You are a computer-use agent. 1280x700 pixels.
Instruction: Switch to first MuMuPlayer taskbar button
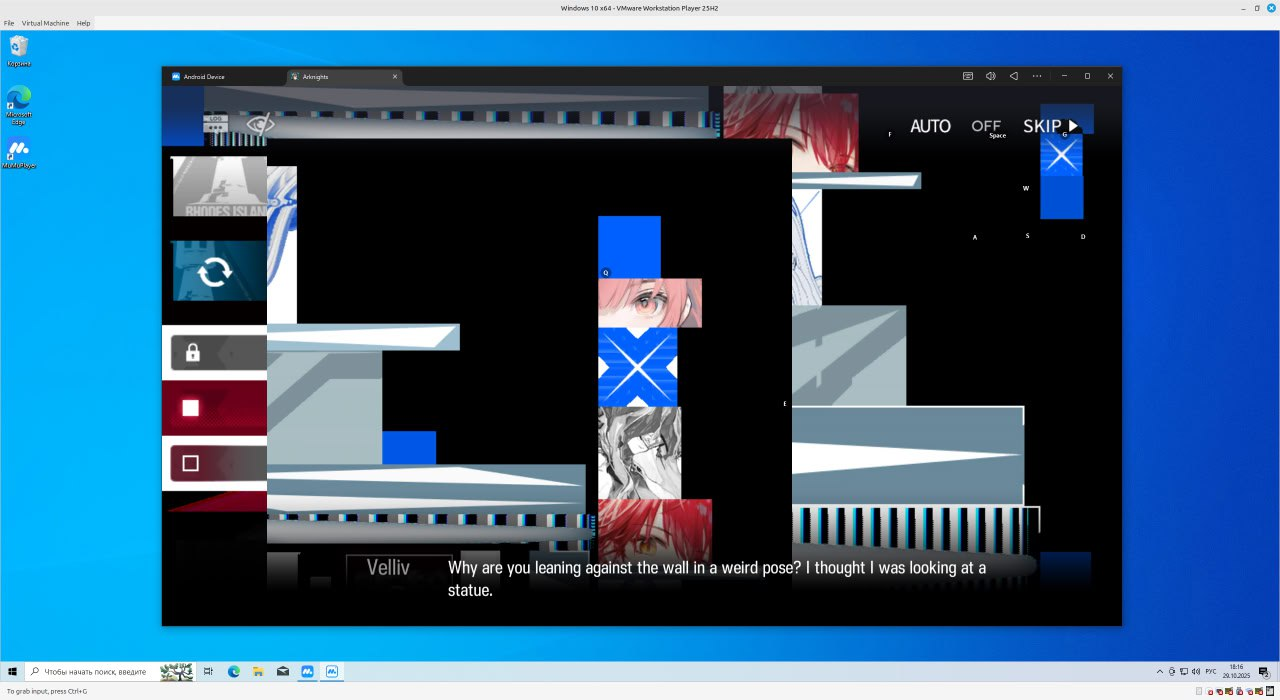click(x=308, y=671)
